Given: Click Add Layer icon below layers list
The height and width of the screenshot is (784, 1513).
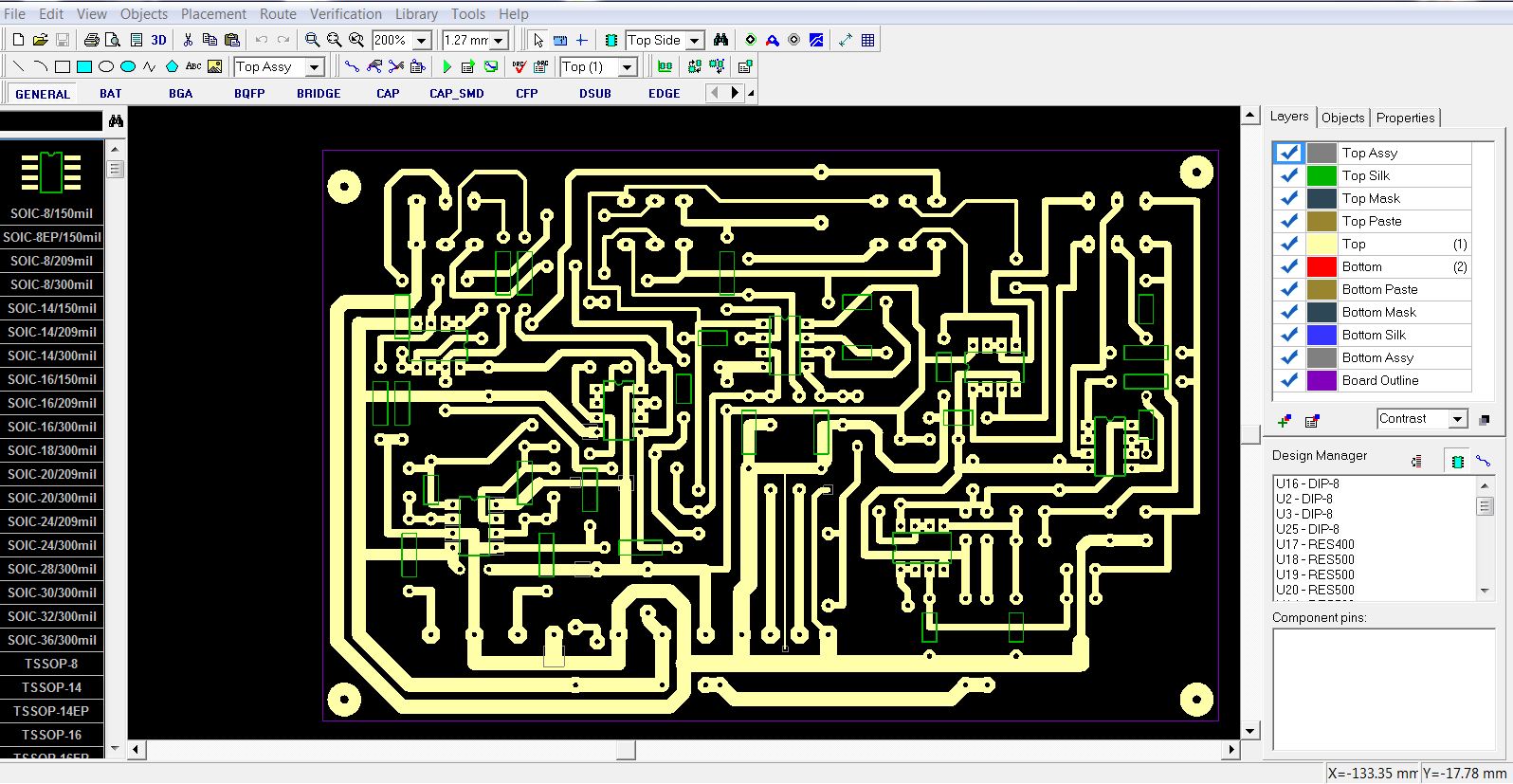Looking at the screenshot, I should click(1285, 420).
